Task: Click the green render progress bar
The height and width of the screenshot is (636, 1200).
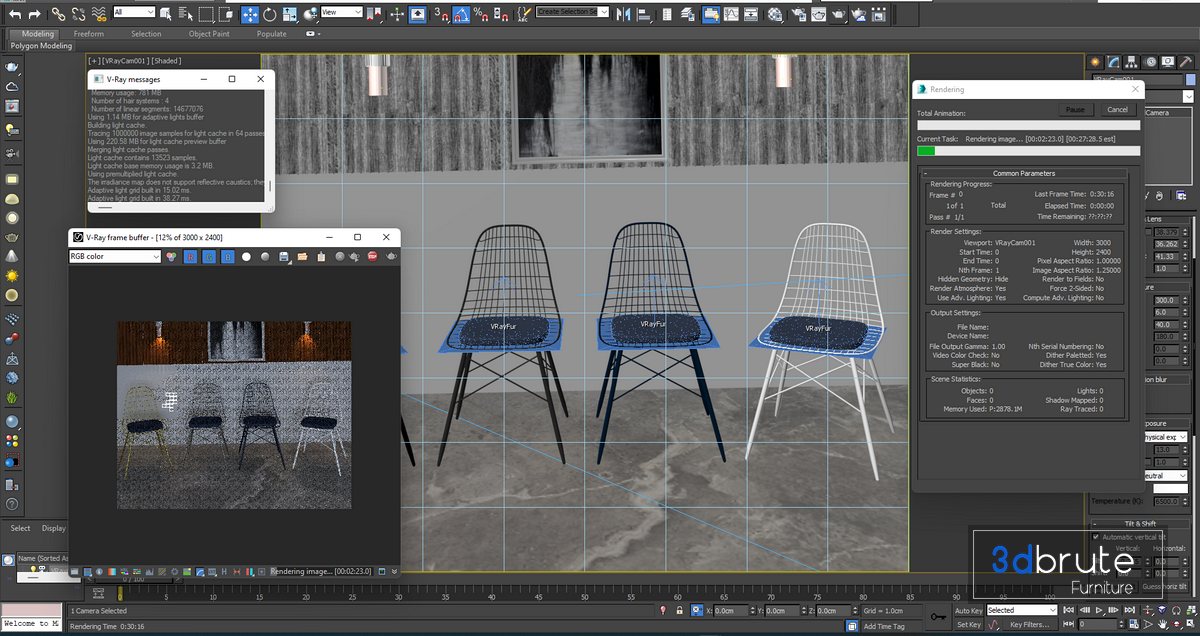Action: [x=926, y=151]
